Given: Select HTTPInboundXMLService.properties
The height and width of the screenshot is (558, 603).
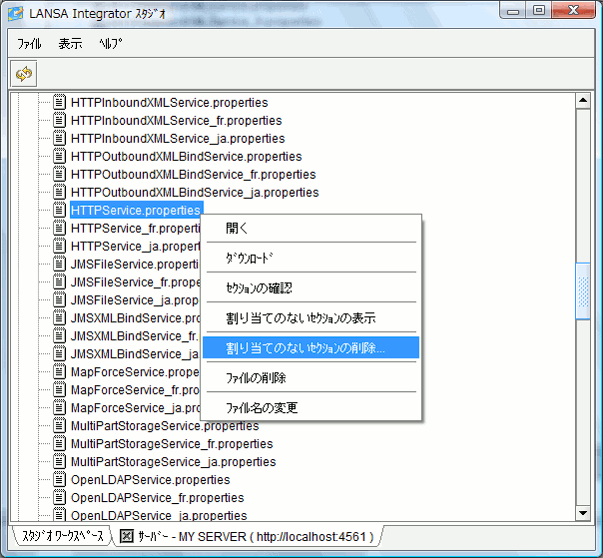Looking at the screenshot, I should (170, 103).
